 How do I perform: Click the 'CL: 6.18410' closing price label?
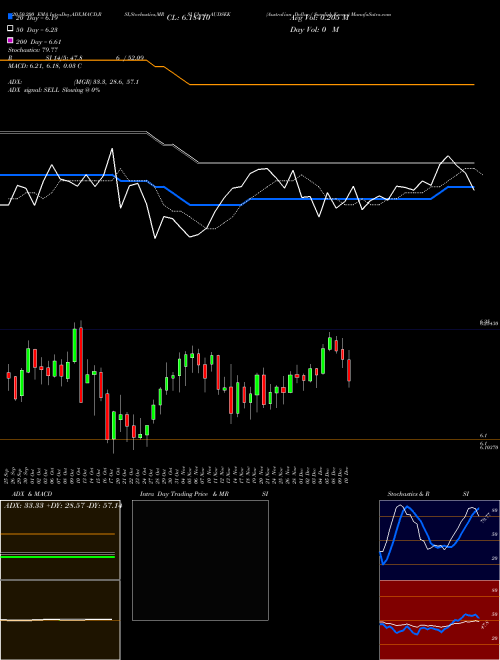188,18
